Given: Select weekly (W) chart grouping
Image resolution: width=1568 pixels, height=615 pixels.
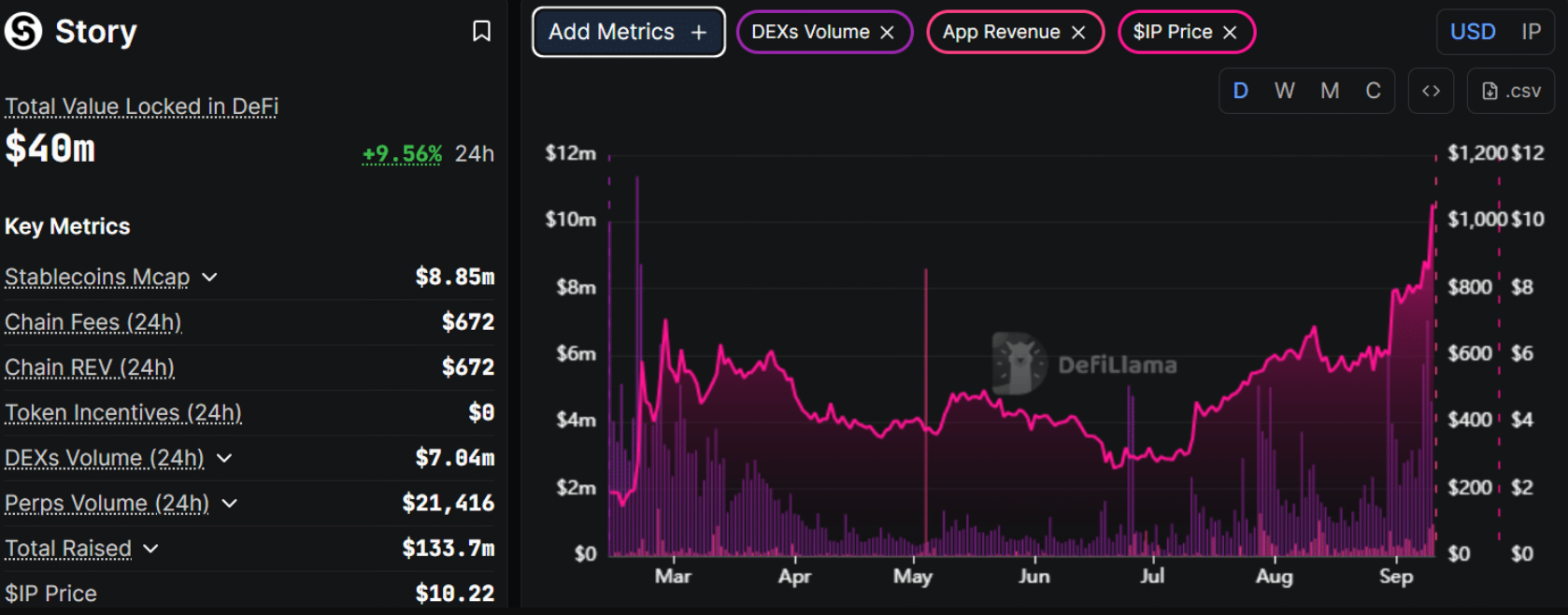Looking at the screenshot, I should (x=1285, y=91).
